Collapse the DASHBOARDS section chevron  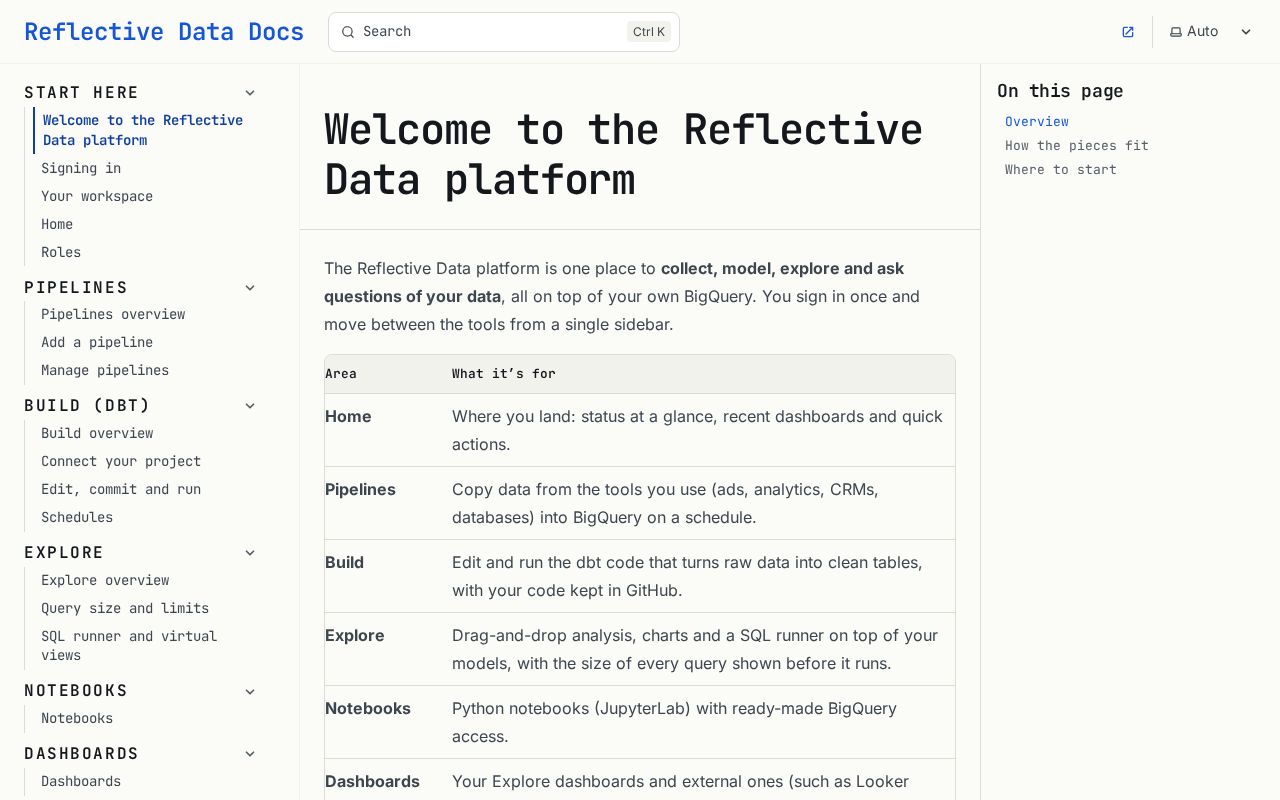[250, 754]
